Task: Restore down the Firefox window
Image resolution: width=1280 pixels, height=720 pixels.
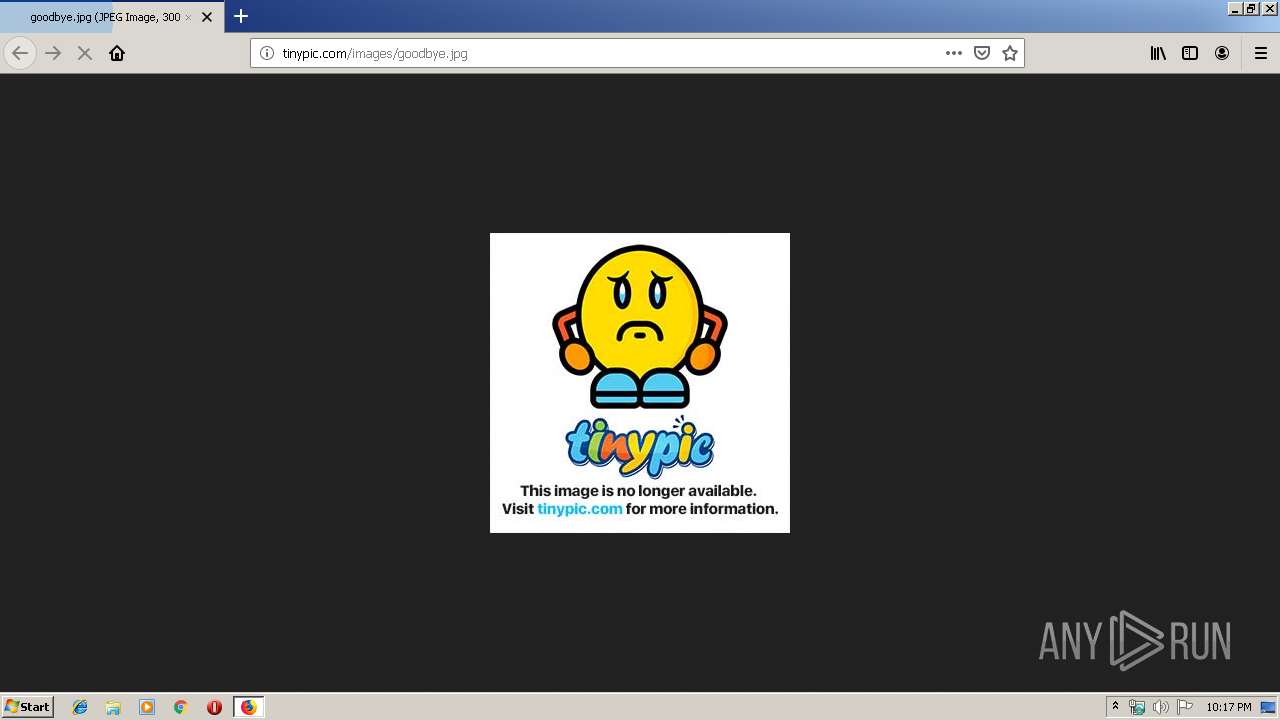Action: [x=1251, y=8]
